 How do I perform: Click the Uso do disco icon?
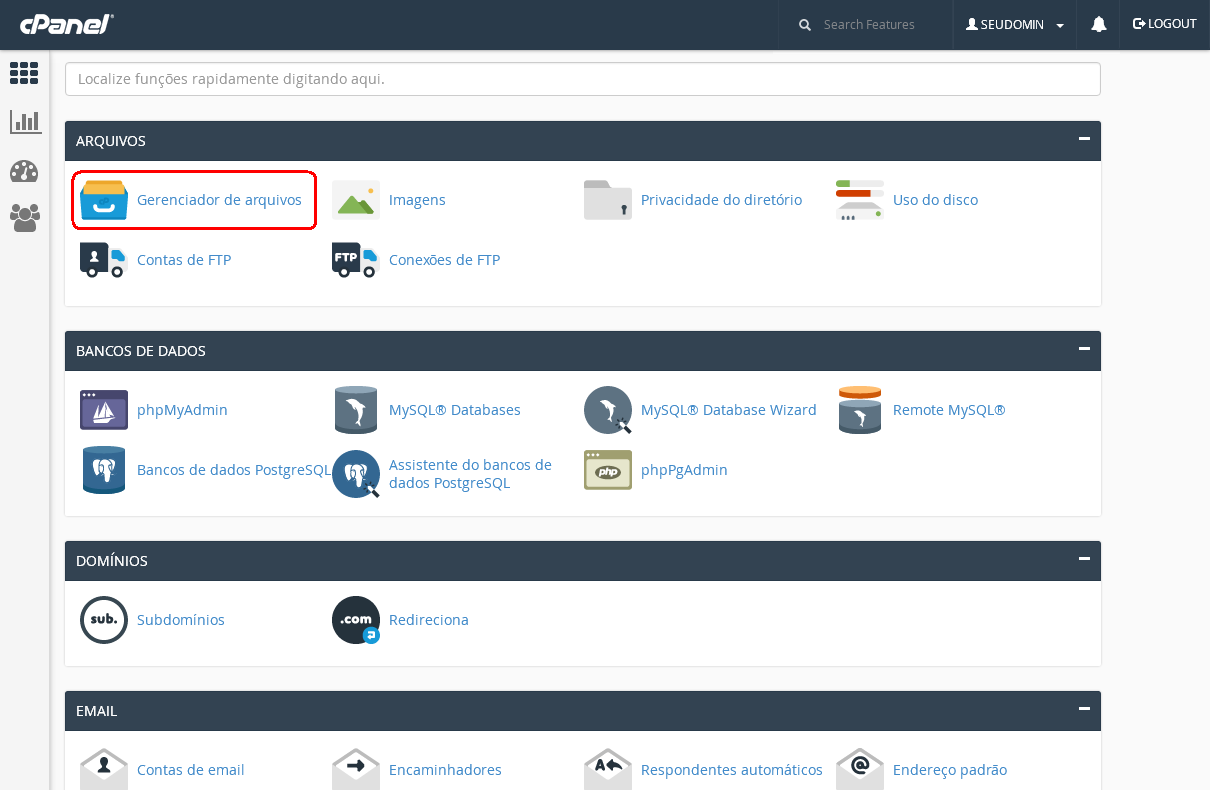(860, 200)
